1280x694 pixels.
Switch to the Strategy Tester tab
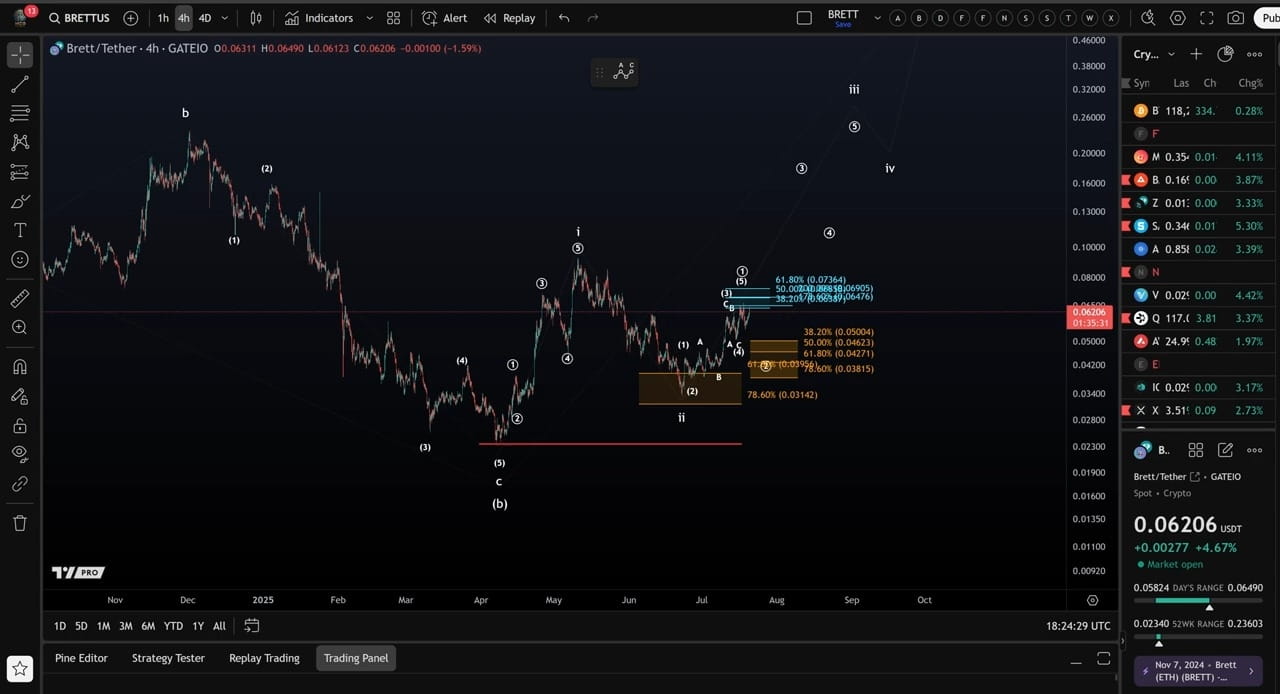(x=167, y=658)
